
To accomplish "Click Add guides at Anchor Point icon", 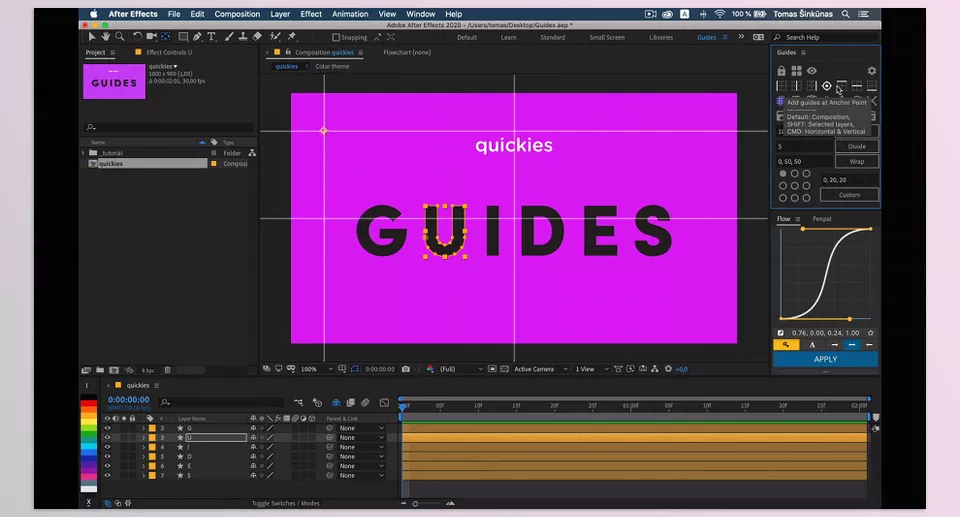I will pos(827,86).
